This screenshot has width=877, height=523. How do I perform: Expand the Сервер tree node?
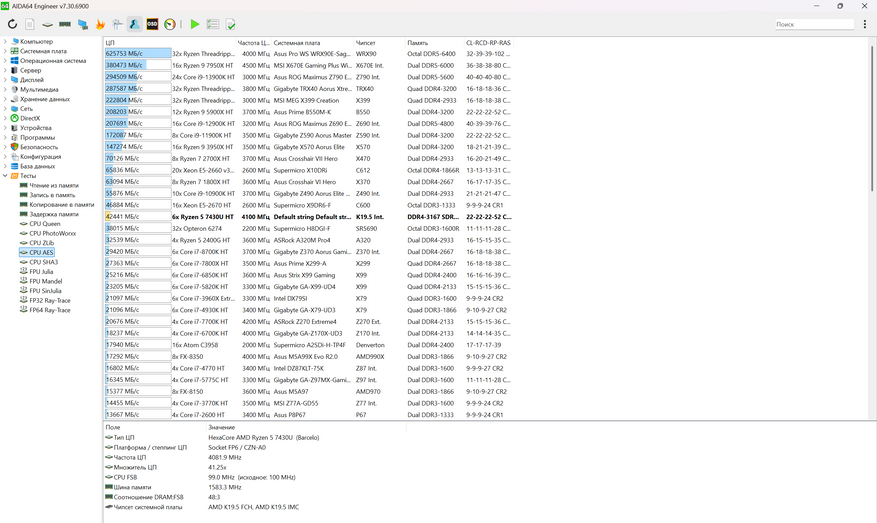pos(5,70)
